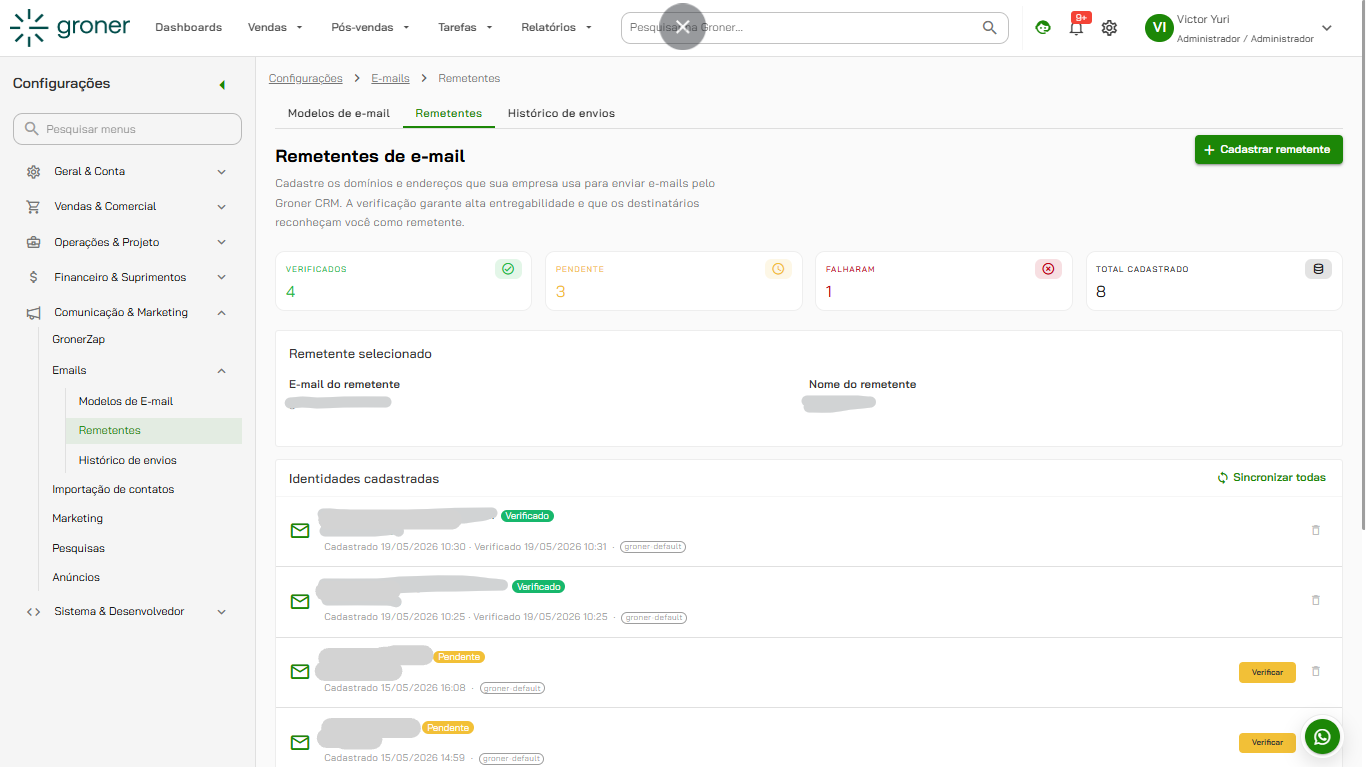
Task: Expand the user account chevron
Action: (1327, 28)
